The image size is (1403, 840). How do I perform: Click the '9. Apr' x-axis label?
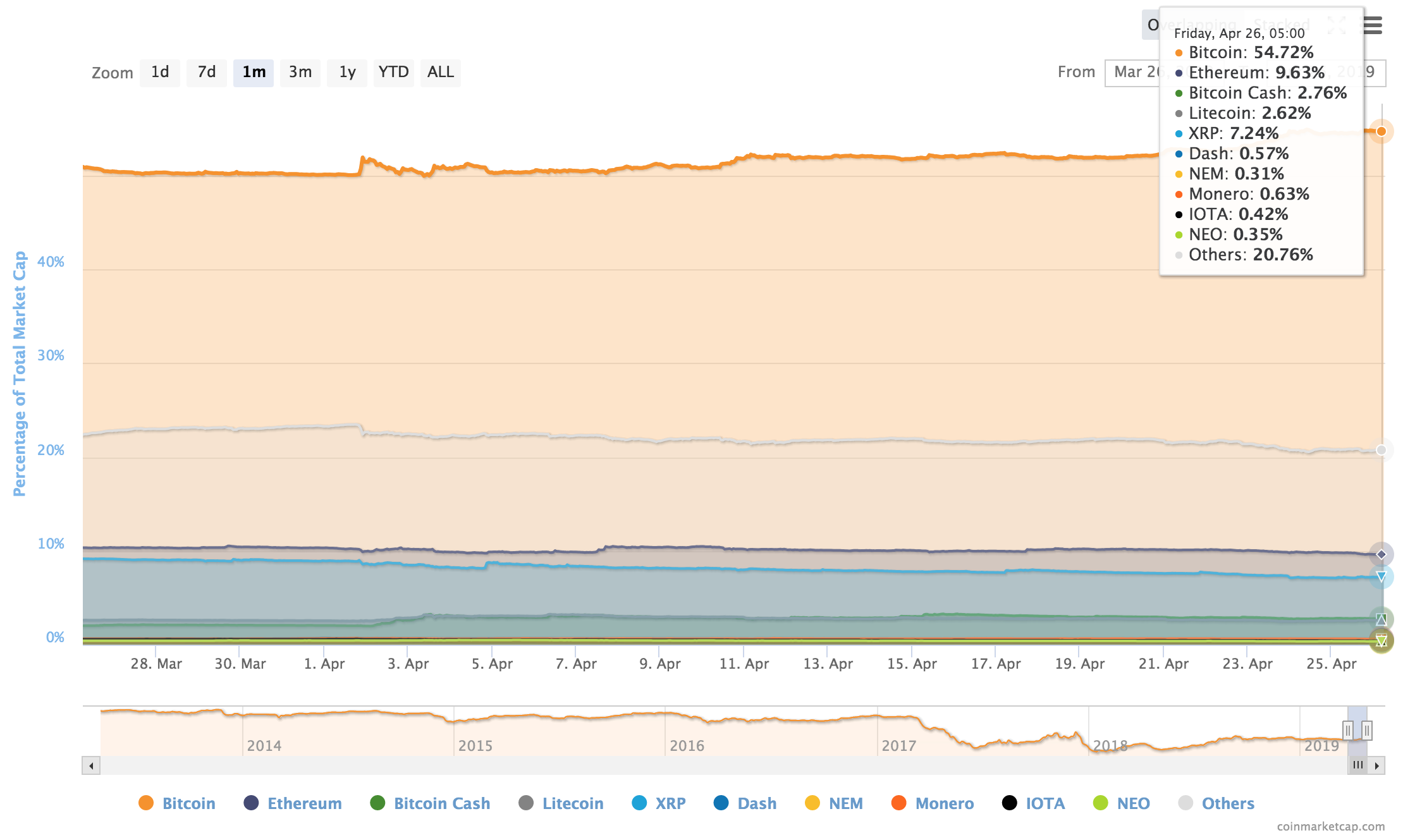click(660, 664)
